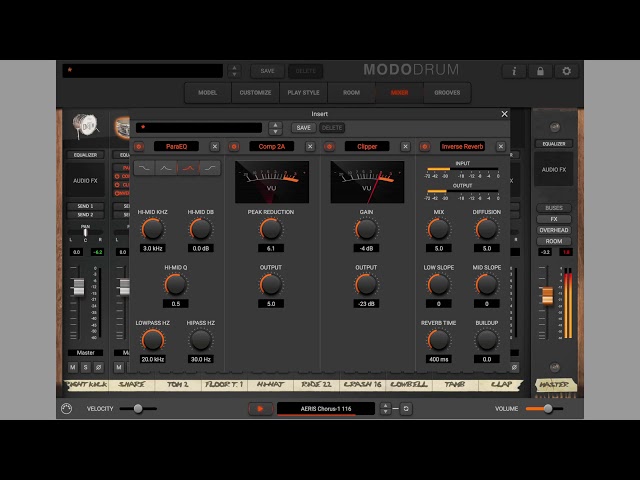Image resolution: width=640 pixels, height=480 pixels.
Task: Close the Insert panel with the X
Action: (504, 114)
